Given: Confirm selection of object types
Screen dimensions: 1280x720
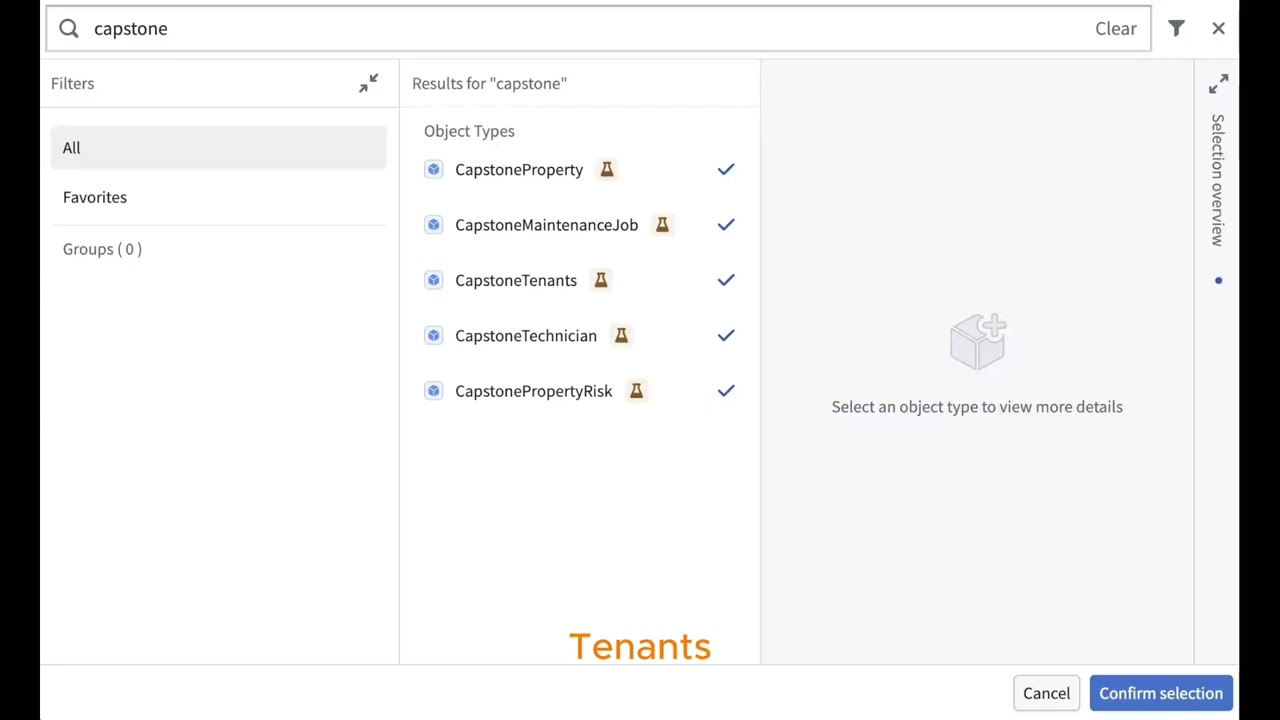Looking at the screenshot, I should coord(1161,693).
